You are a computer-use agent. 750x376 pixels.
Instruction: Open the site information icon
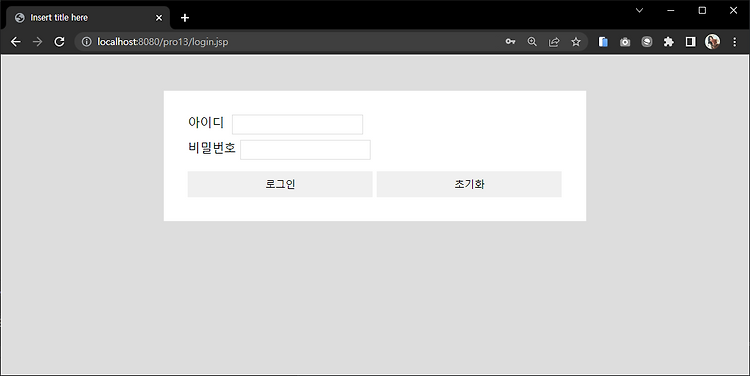tap(87, 42)
